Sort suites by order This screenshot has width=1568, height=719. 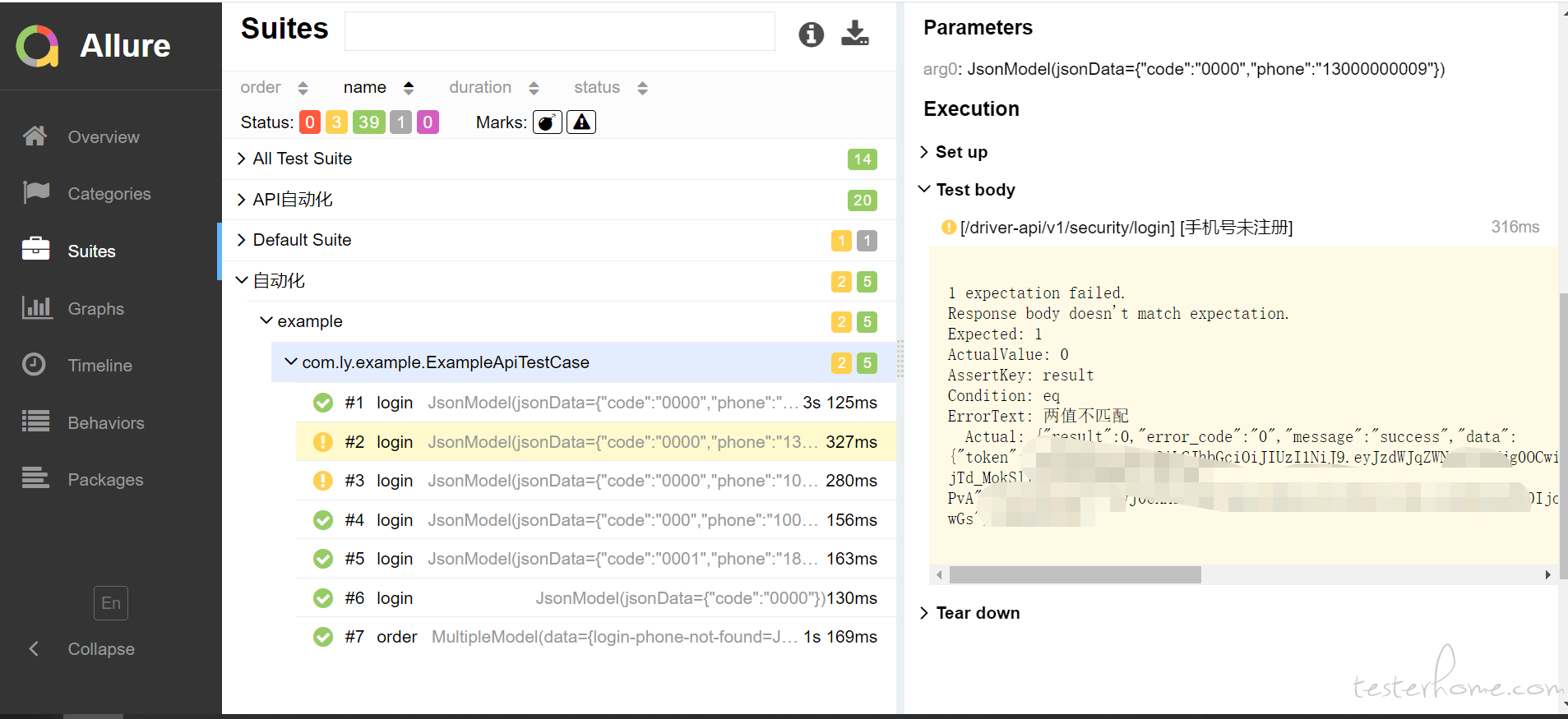pos(274,87)
